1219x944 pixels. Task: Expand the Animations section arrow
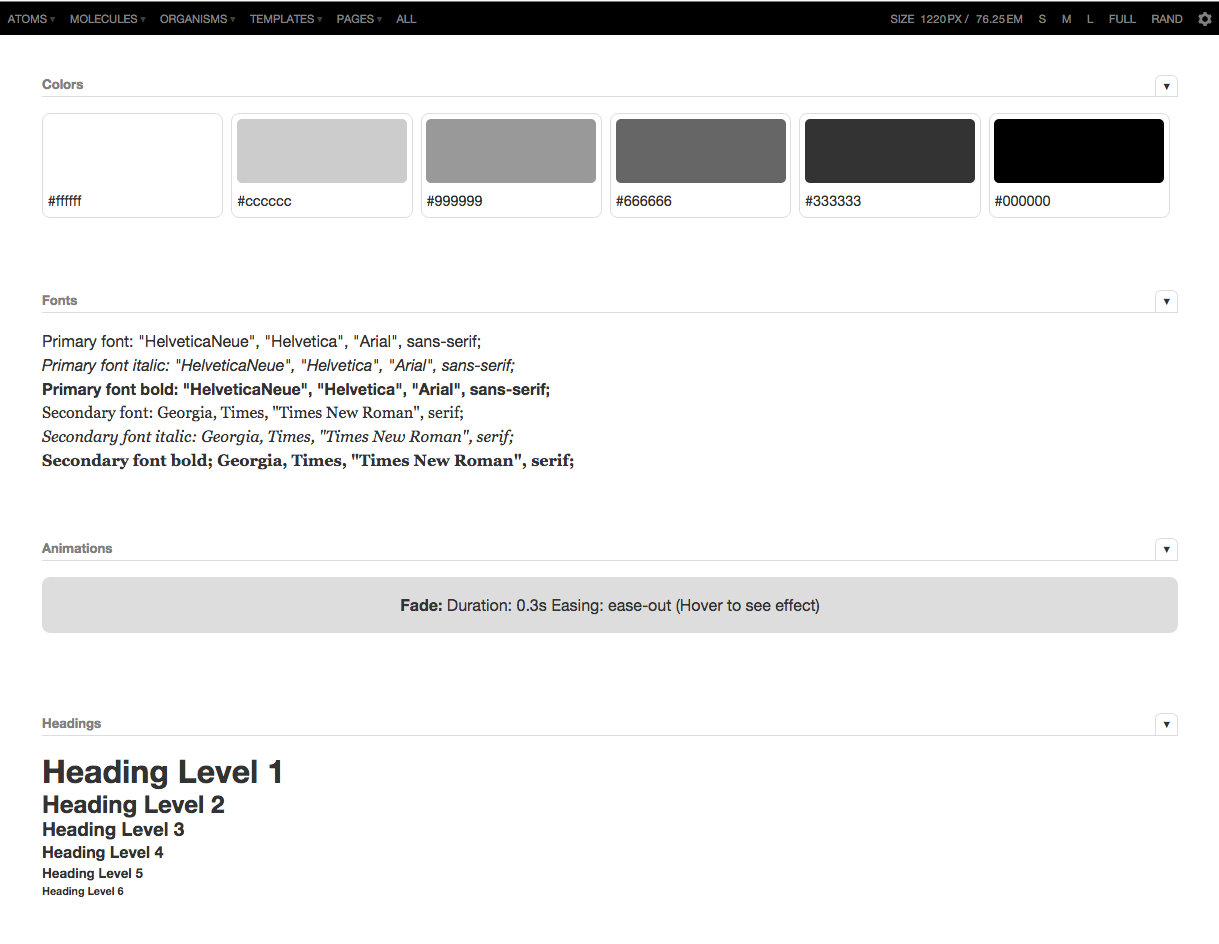click(x=1166, y=550)
